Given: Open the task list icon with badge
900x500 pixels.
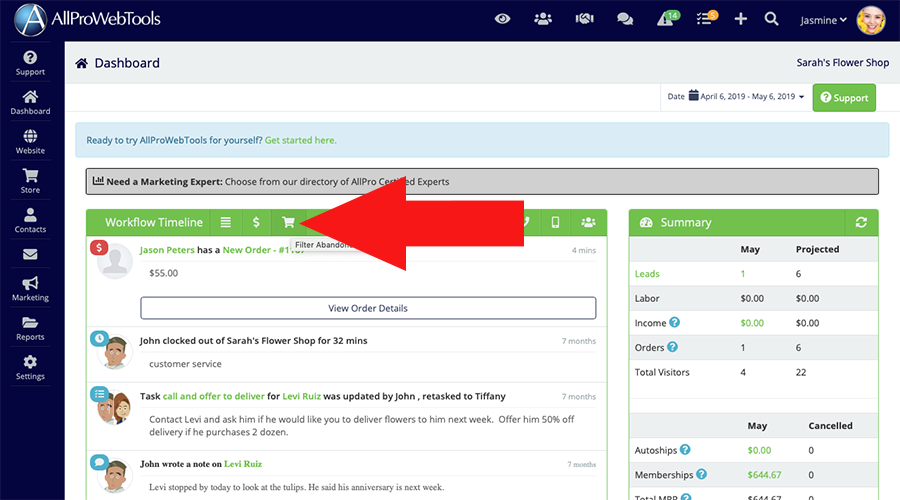Looking at the screenshot, I should (x=706, y=18).
